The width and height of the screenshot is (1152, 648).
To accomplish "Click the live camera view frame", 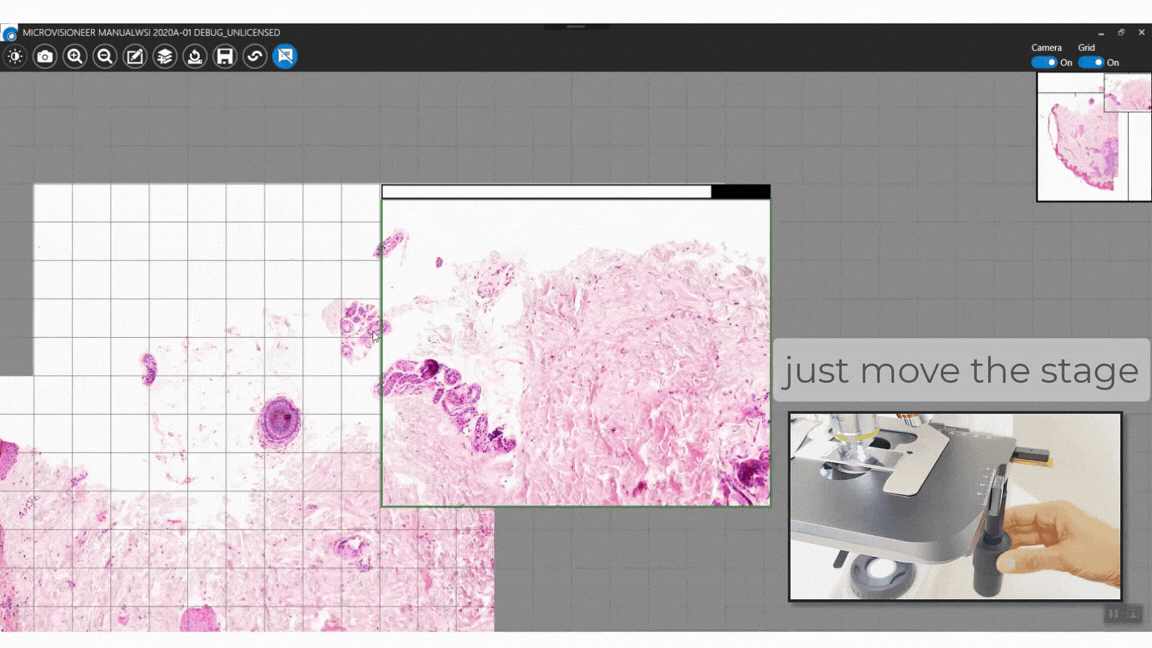I will pos(576,353).
